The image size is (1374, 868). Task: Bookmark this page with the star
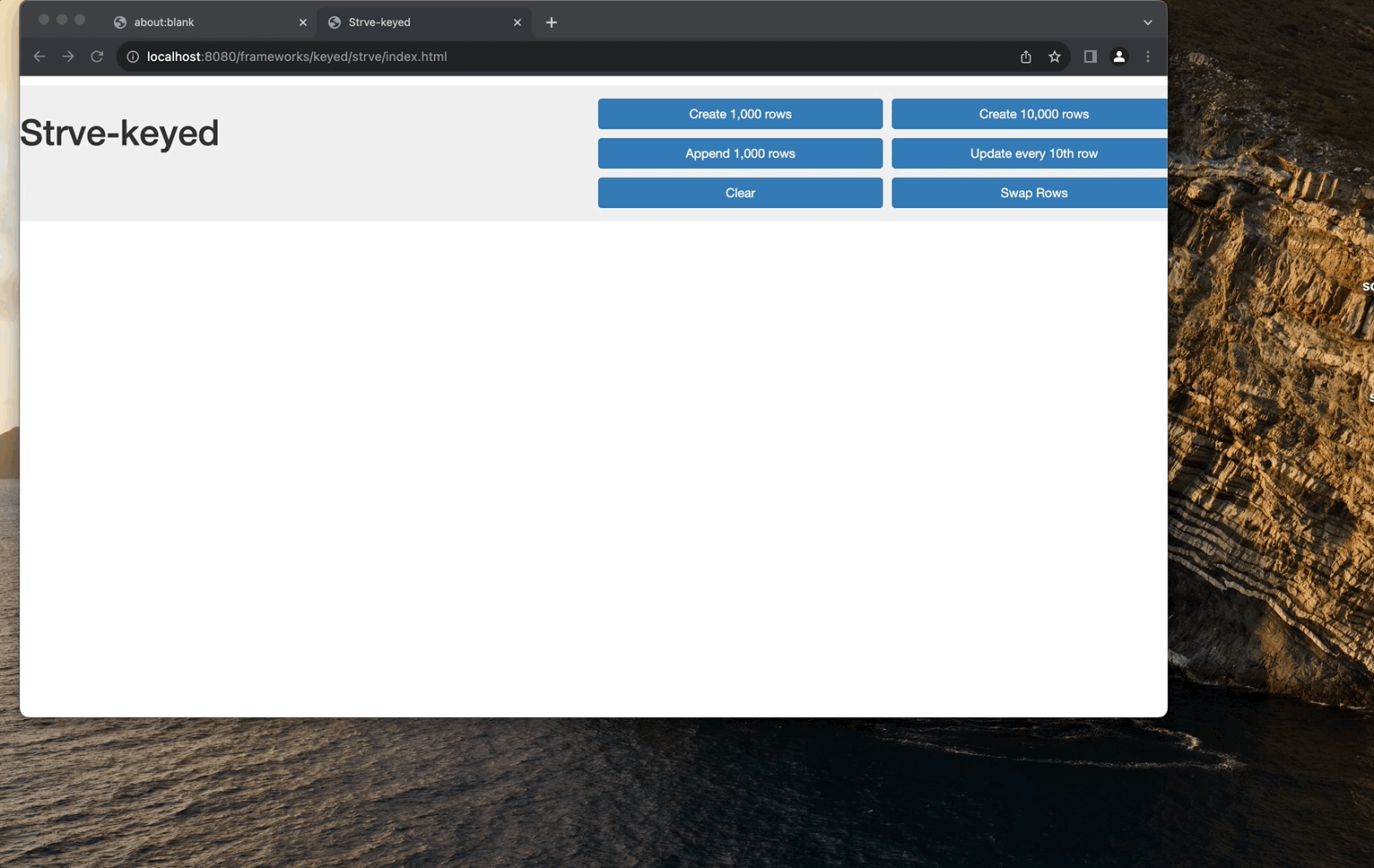[1055, 56]
